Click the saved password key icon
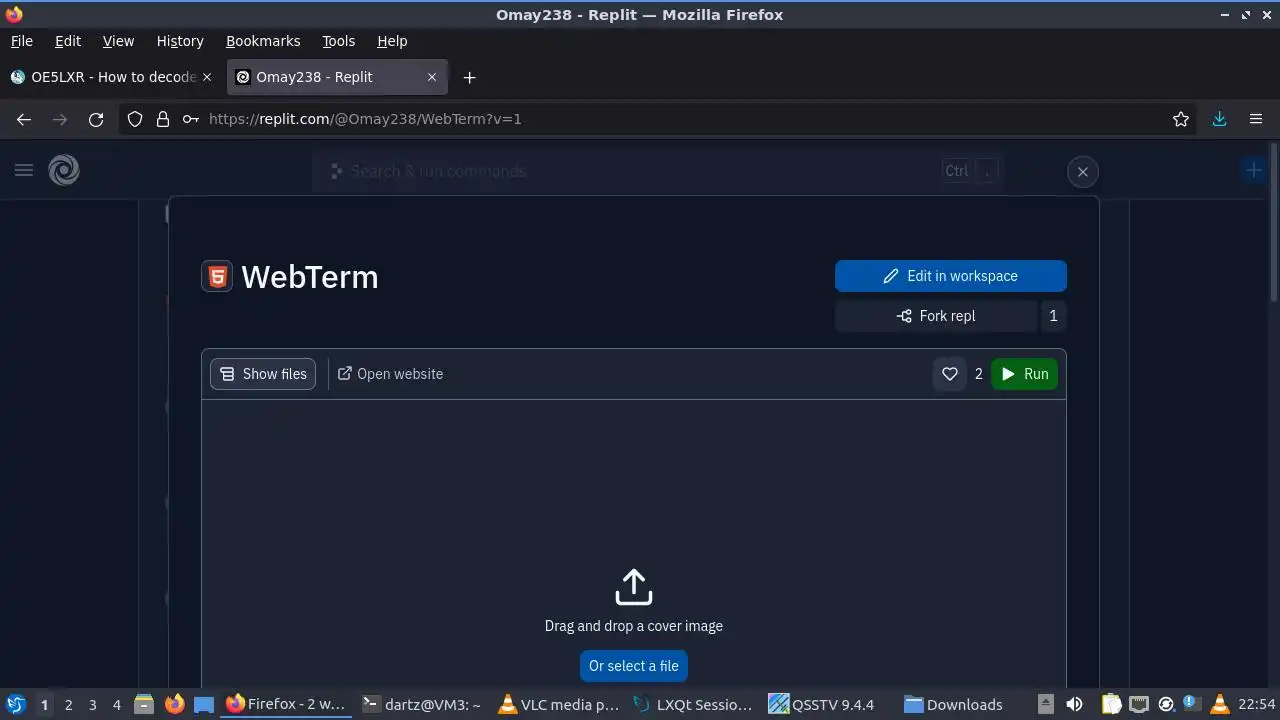Viewport: 1280px width, 720px height. click(x=191, y=119)
